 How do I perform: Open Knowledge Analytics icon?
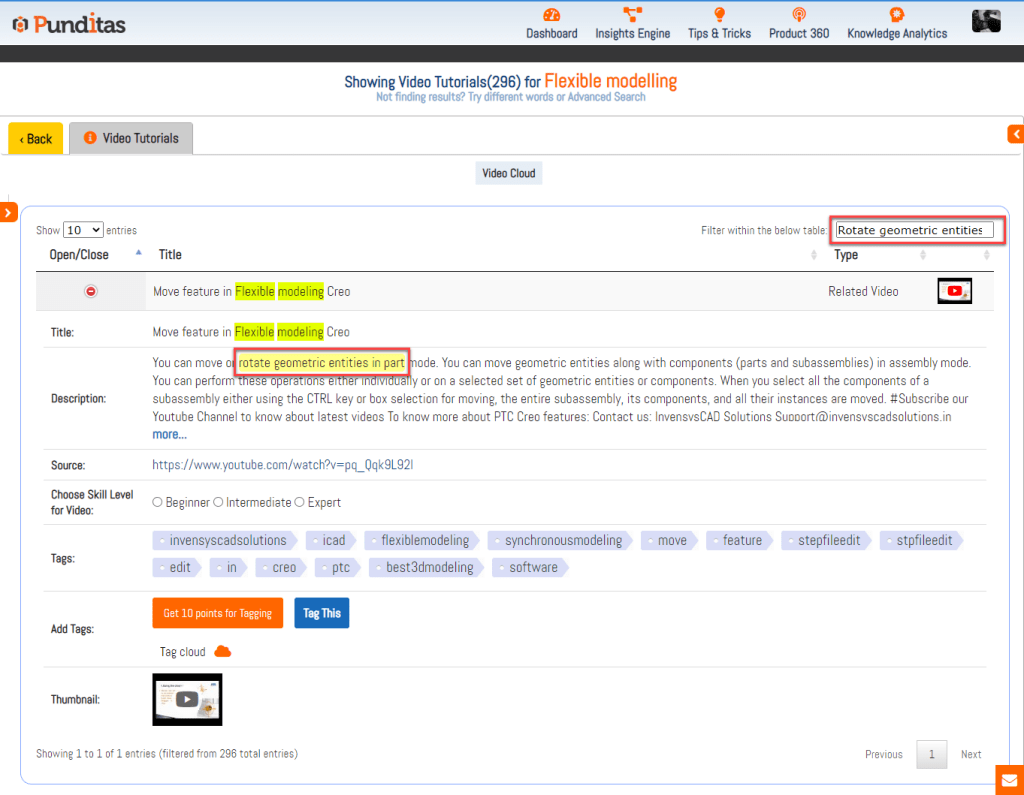click(897, 15)
